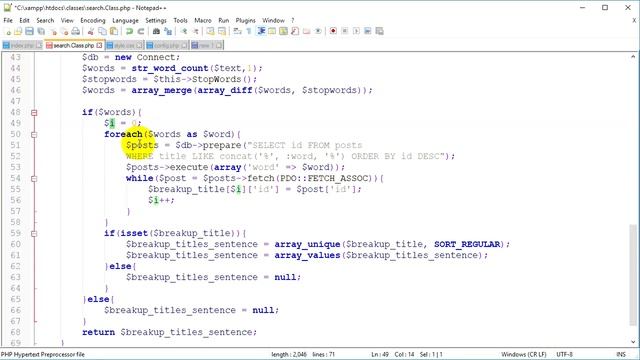Collapse the foreach block at line 50
Screen dimensions: 640x360
(34, 134)
